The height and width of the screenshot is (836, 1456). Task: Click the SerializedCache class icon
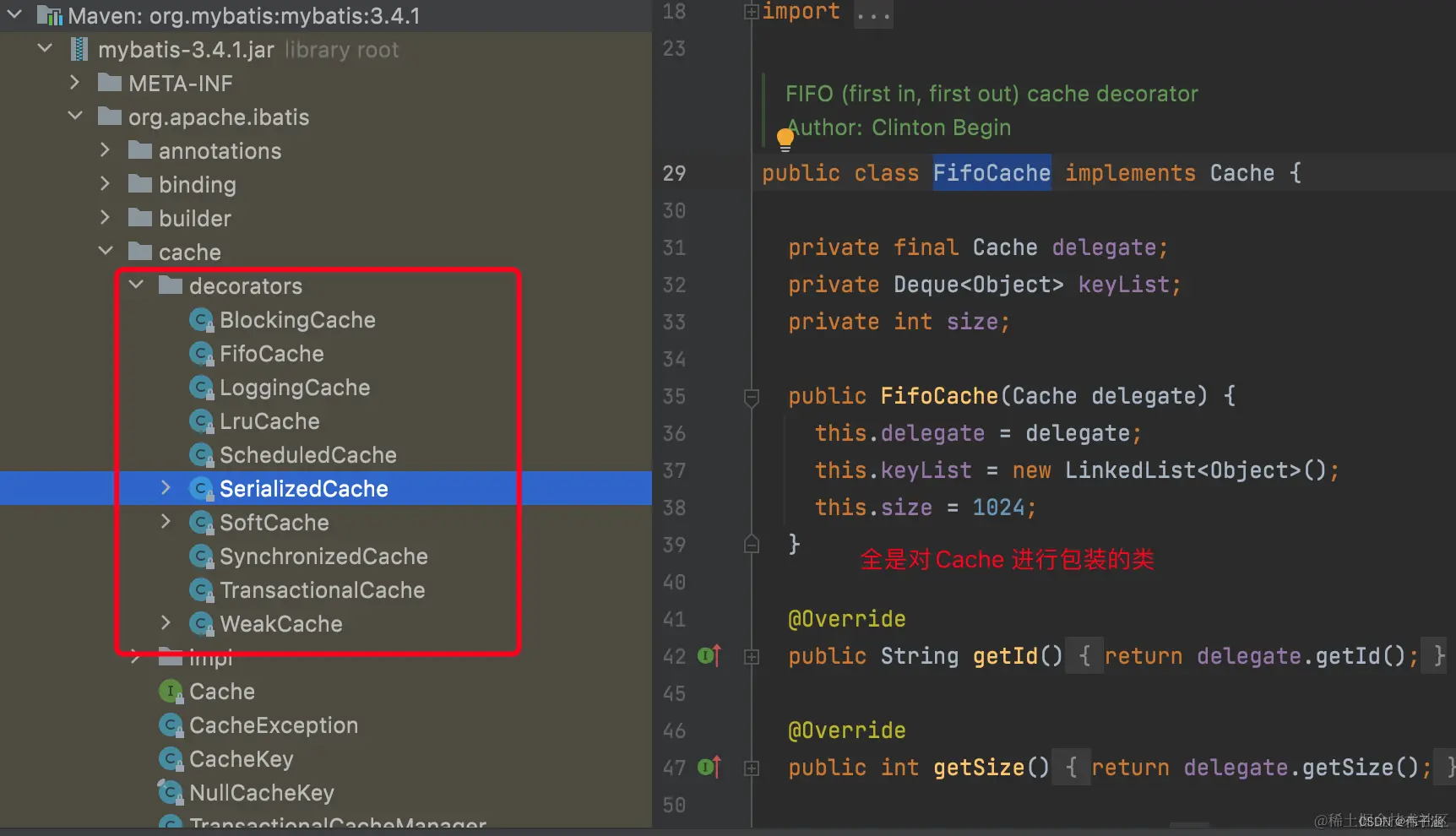point(201,489)
